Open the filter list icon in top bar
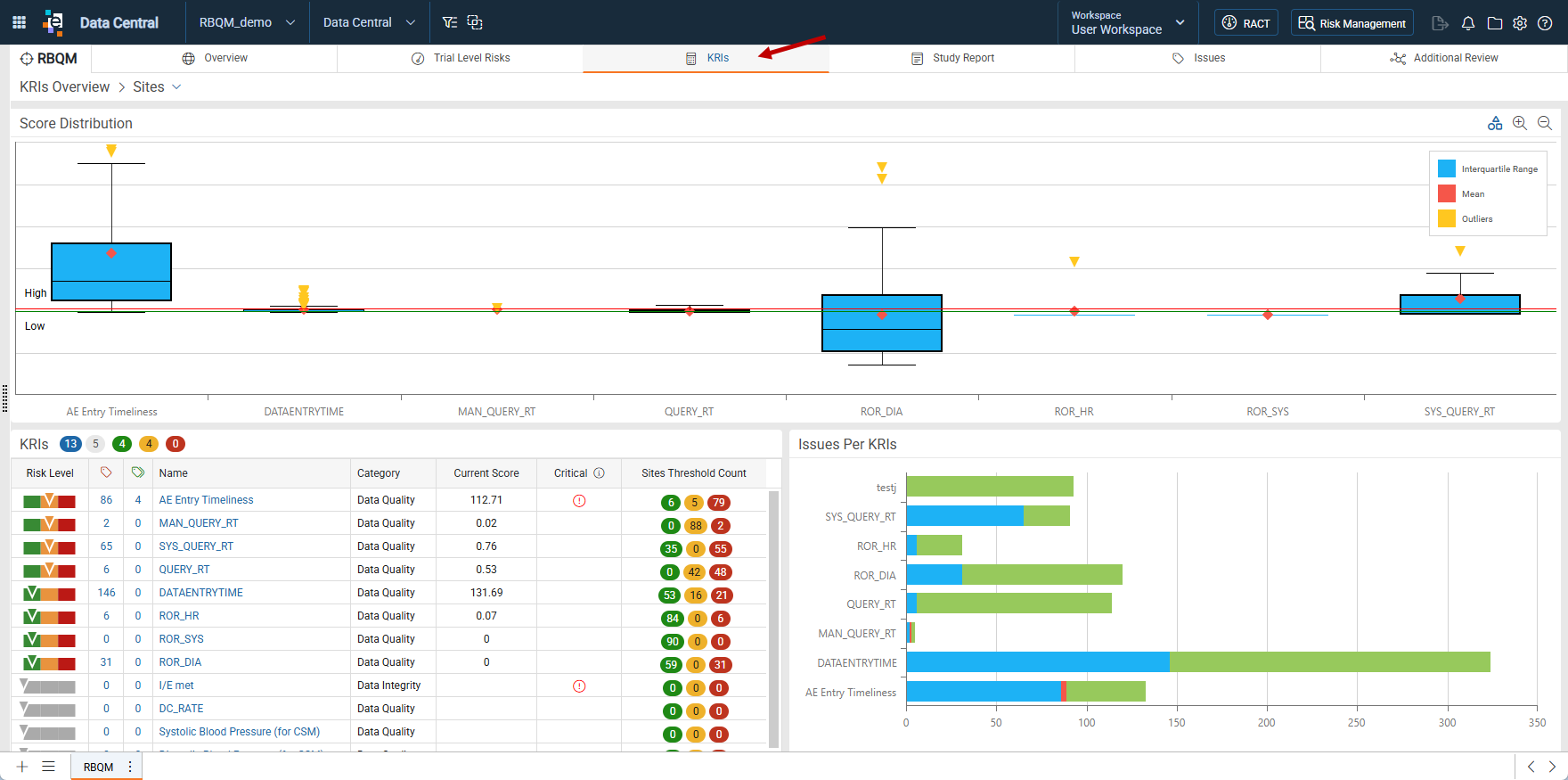 (x=450, y=22)
